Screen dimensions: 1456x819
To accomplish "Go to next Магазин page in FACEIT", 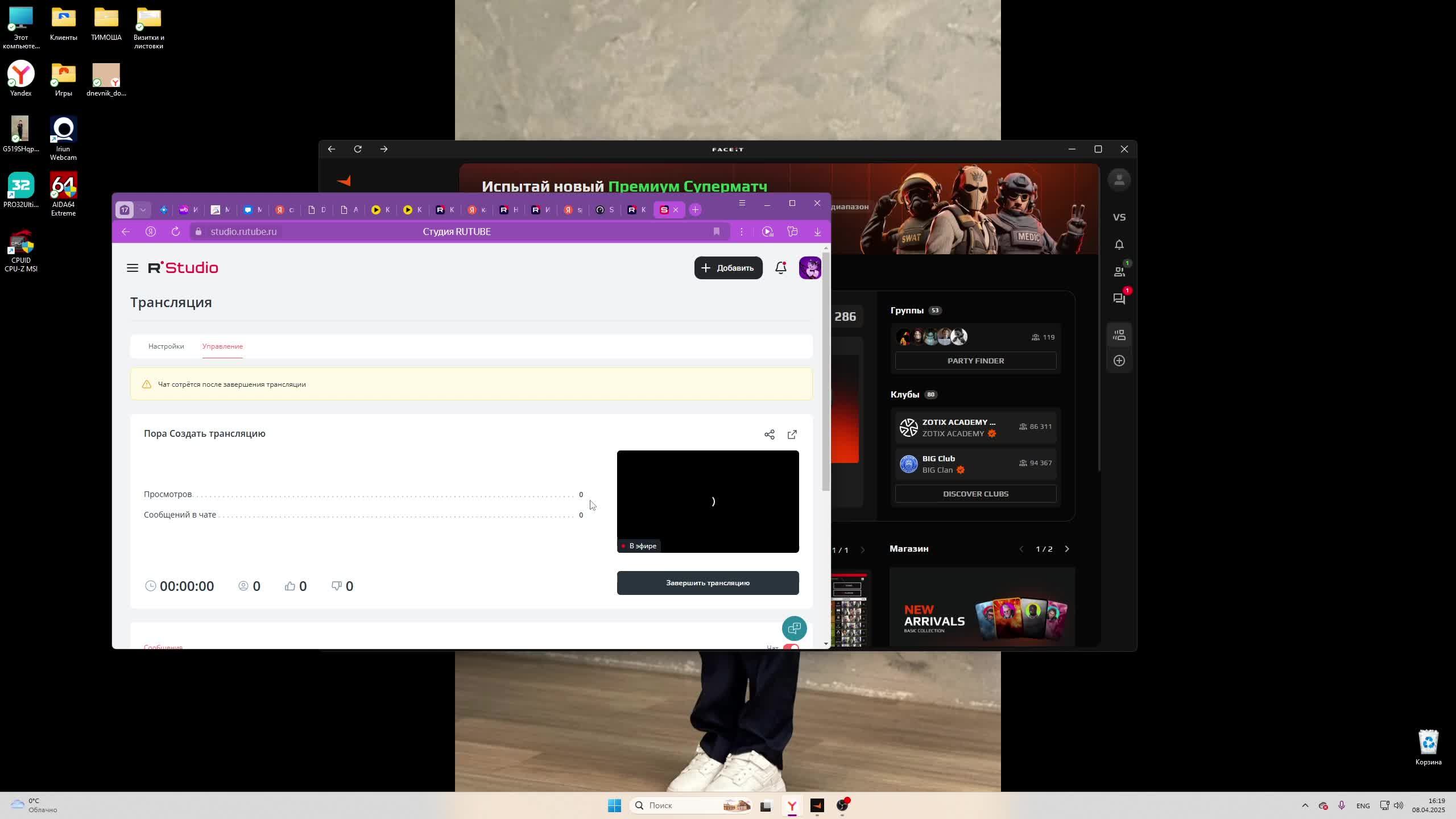I will pos(1067,549).
